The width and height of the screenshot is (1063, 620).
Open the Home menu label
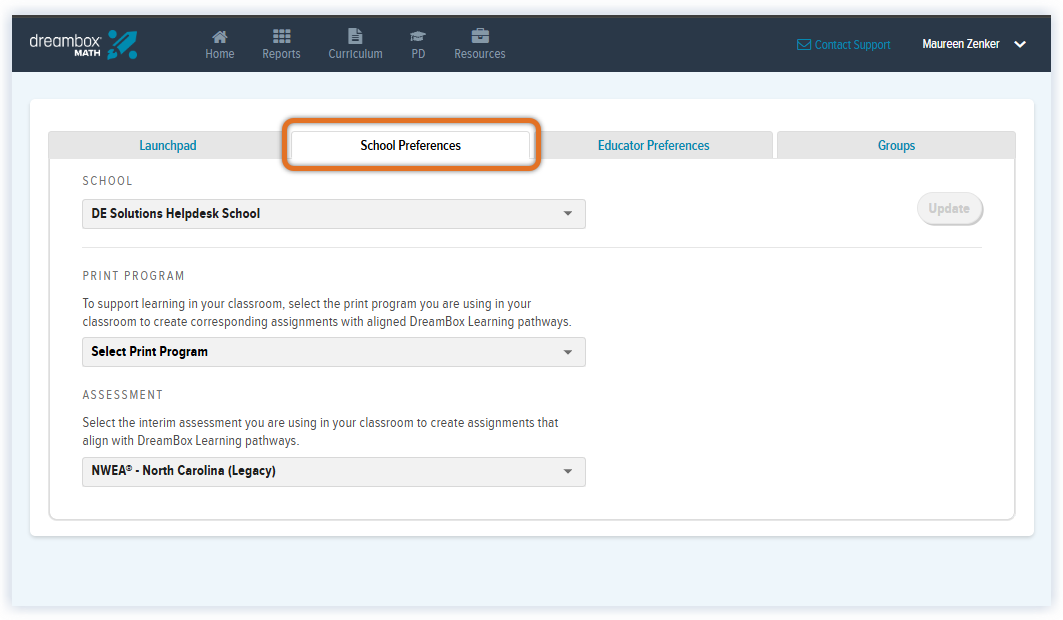220,54
